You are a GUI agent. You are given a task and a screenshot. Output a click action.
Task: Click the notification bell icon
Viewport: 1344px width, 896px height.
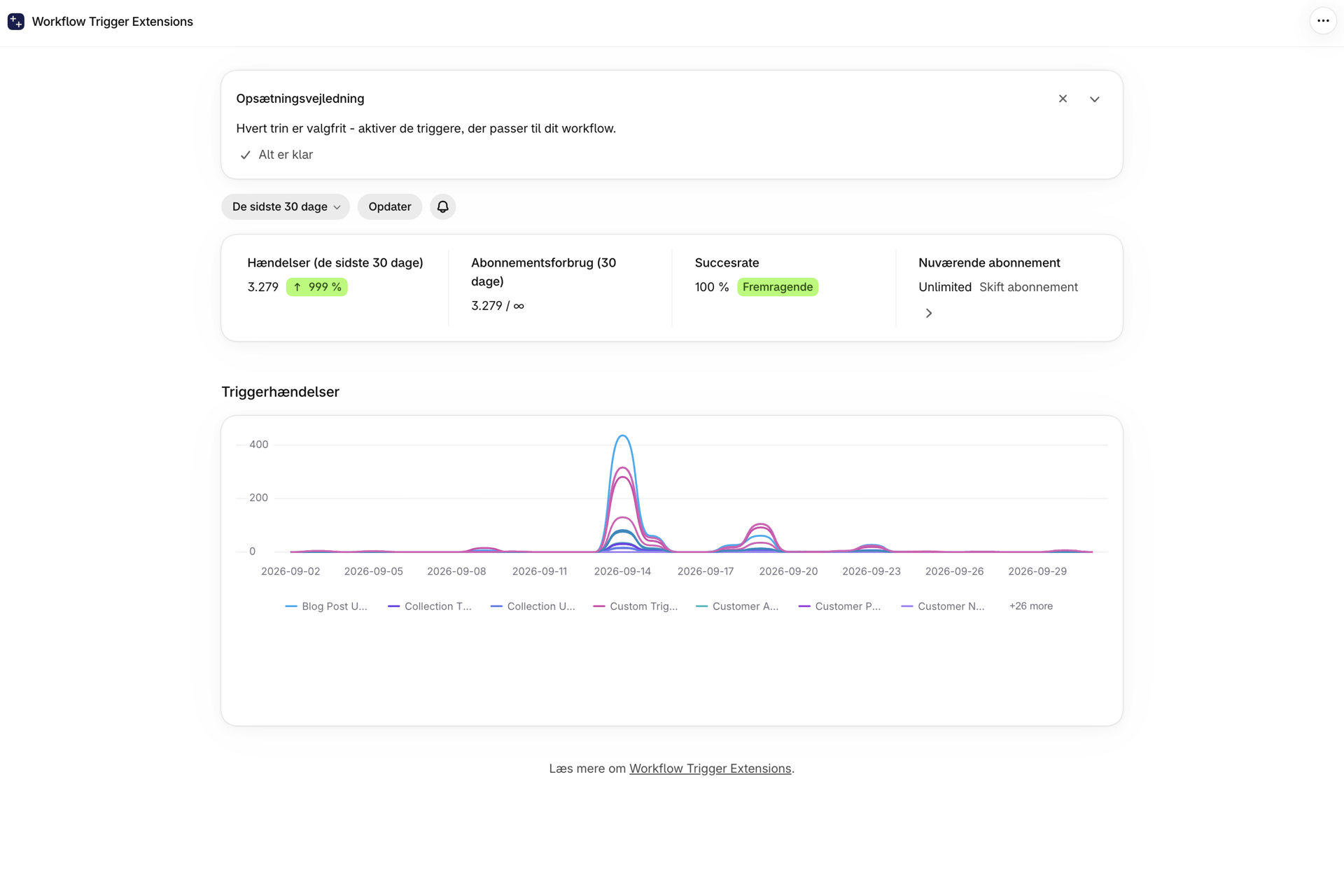pyautogui.click(x=442, y=206)
